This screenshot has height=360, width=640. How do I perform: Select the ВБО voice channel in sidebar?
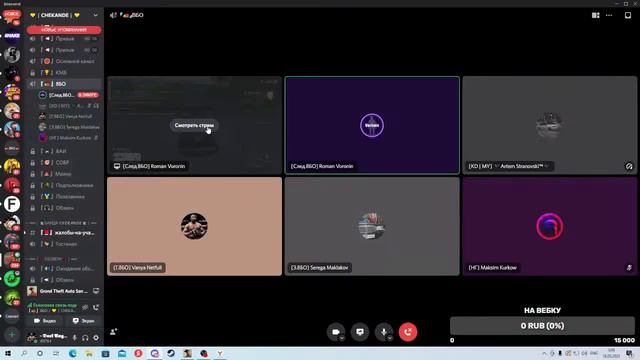tap(63, 84)
